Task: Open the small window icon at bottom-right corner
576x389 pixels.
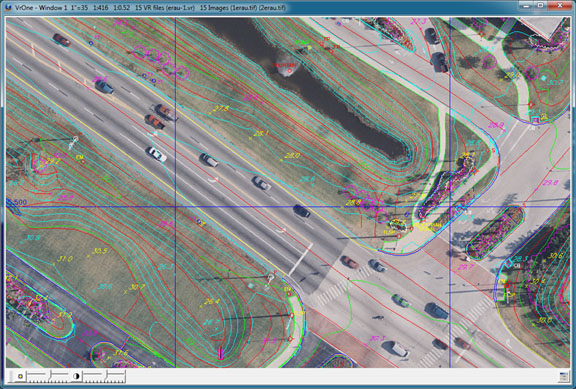Action: click(564, 377)
